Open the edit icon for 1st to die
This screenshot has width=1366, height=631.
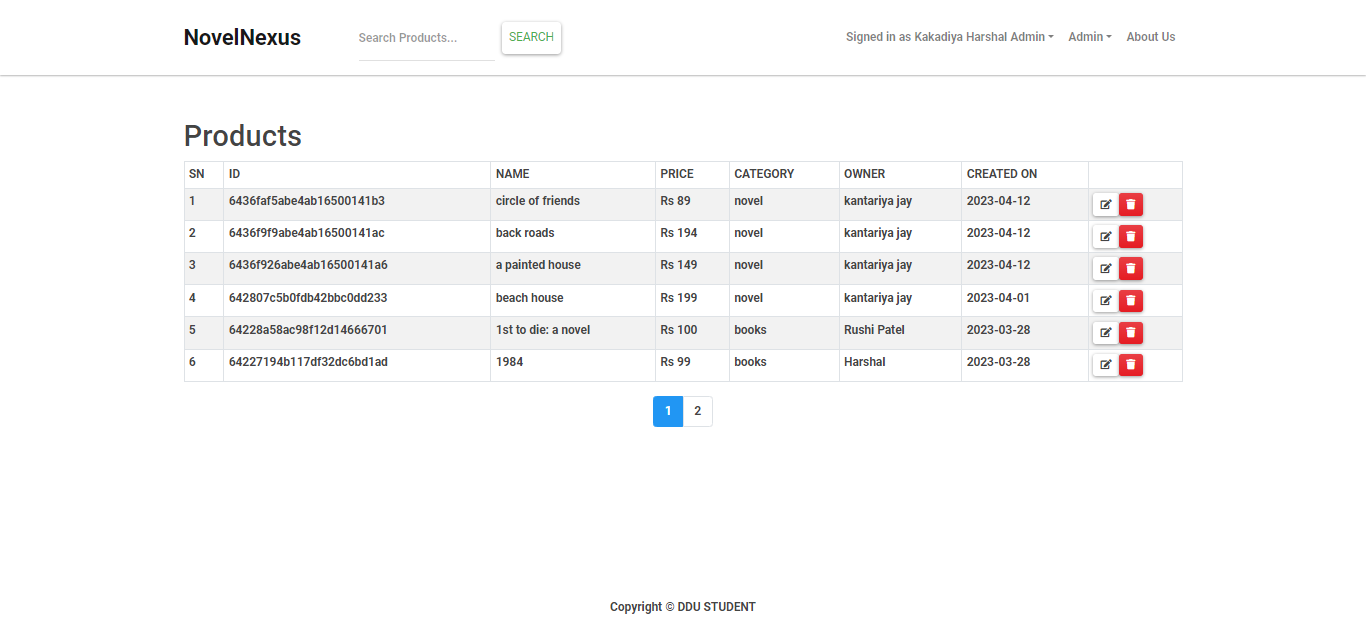click(x=1105, y=332)
